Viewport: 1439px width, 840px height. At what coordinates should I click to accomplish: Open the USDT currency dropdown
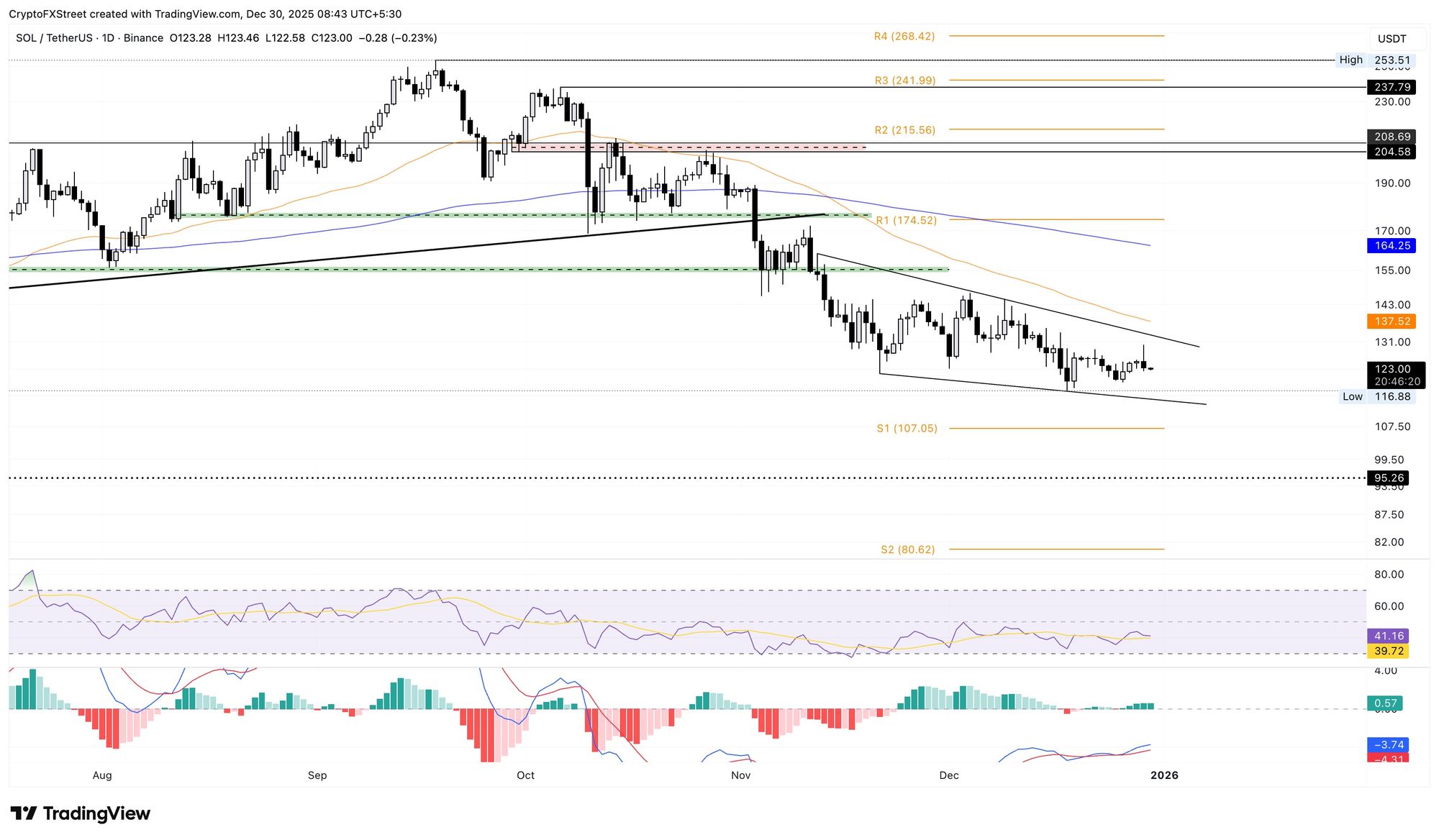1392,39
